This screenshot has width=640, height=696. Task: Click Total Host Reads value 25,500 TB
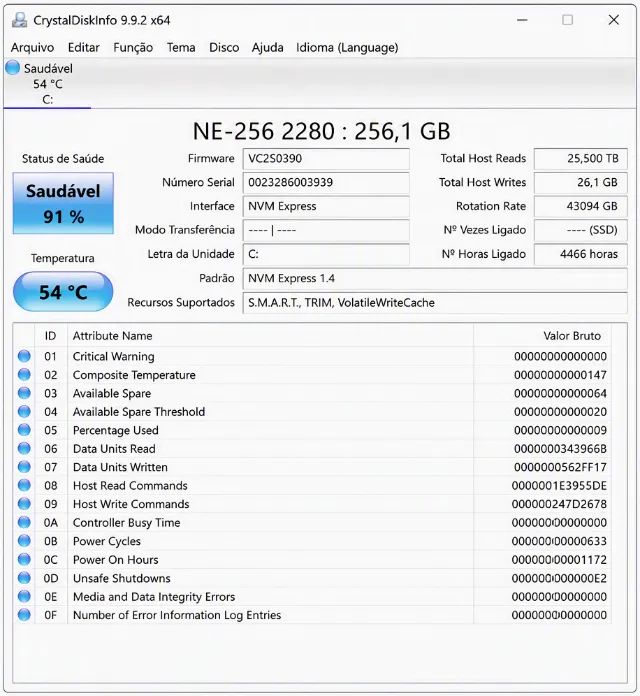pos(581,158)
